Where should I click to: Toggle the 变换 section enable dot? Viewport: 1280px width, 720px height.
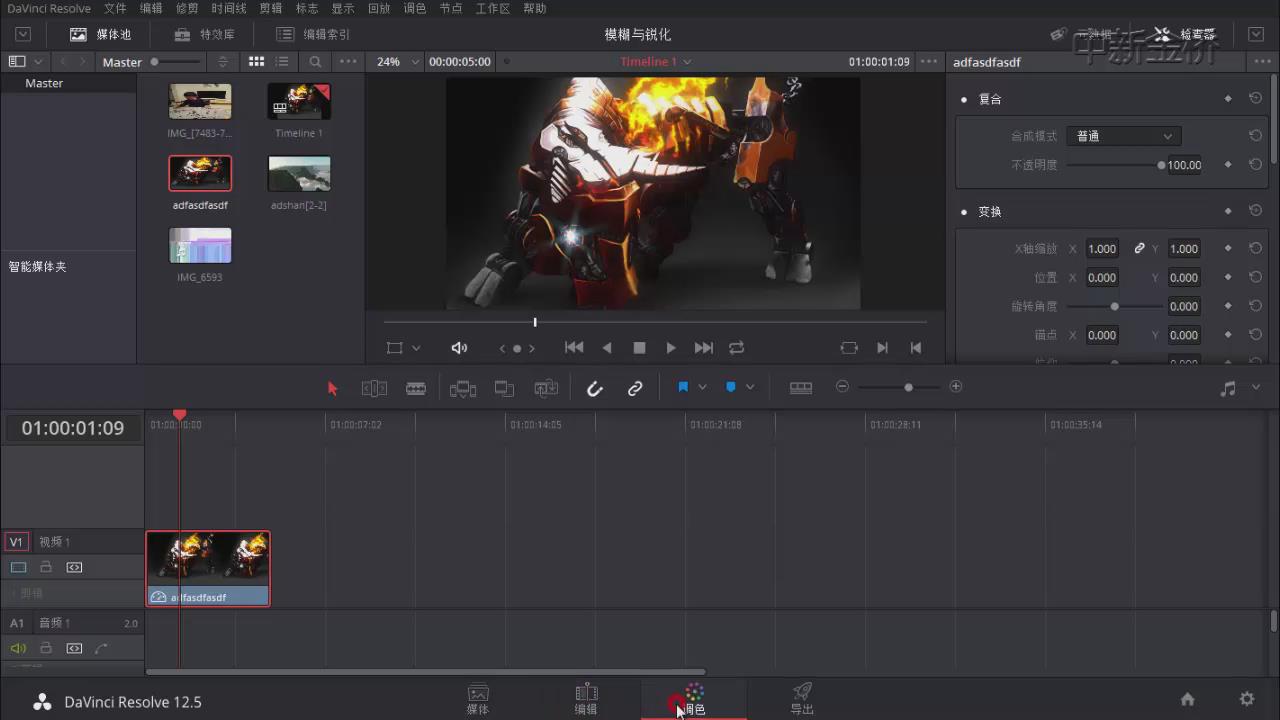point(964,212)
